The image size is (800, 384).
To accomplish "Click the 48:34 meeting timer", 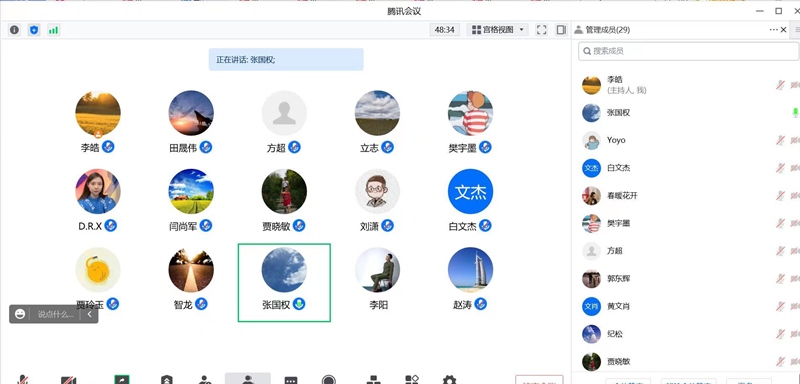I will click(x=444, y=30).
